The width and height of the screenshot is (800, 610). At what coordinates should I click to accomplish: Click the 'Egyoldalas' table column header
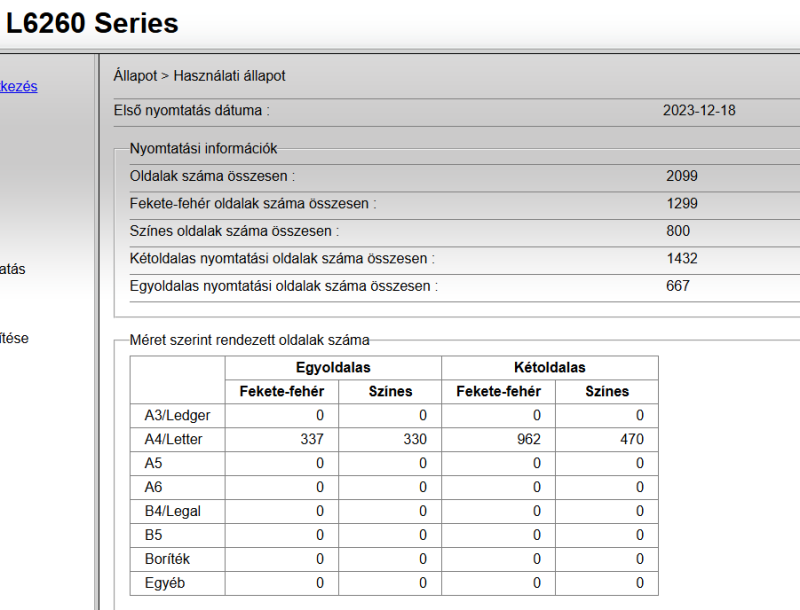tap(333, 367)
